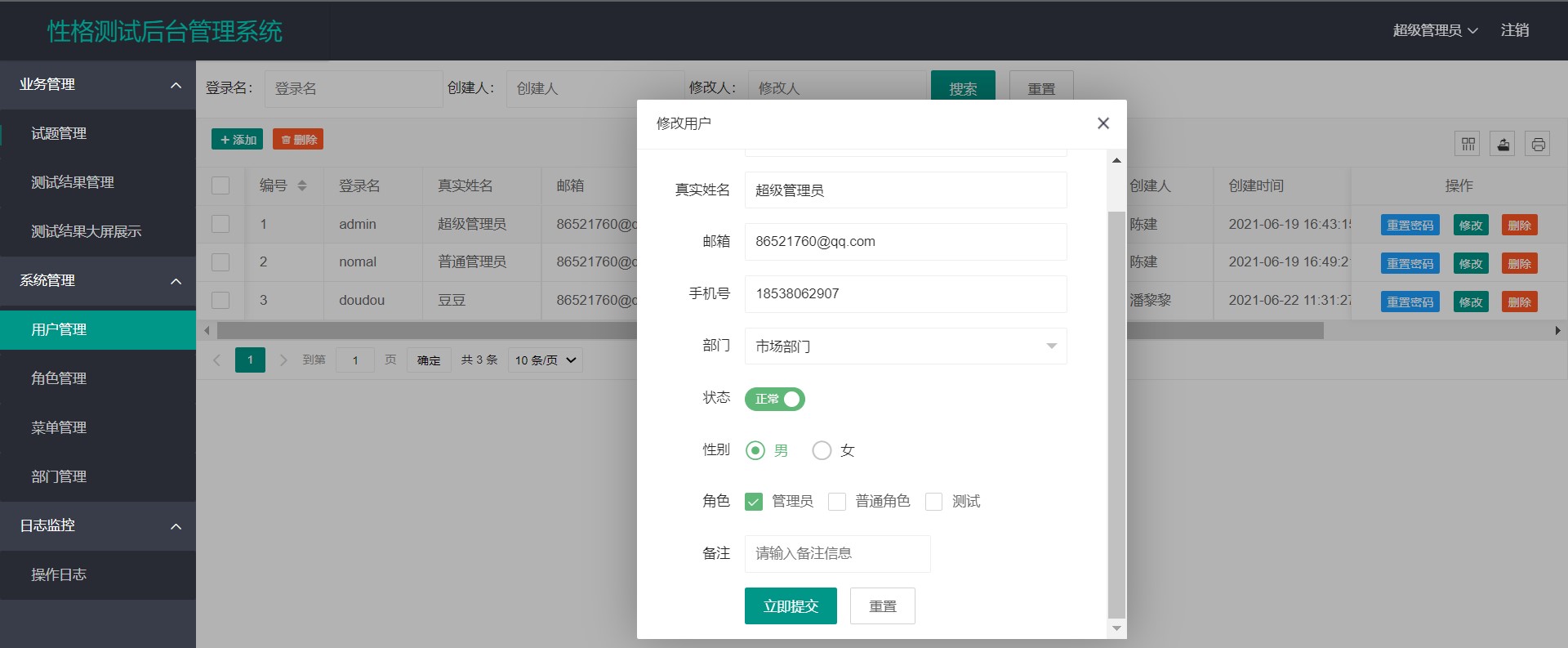Sort the 编号 column by its arrows
The image size is (1568, 648).
click(302, 185)
